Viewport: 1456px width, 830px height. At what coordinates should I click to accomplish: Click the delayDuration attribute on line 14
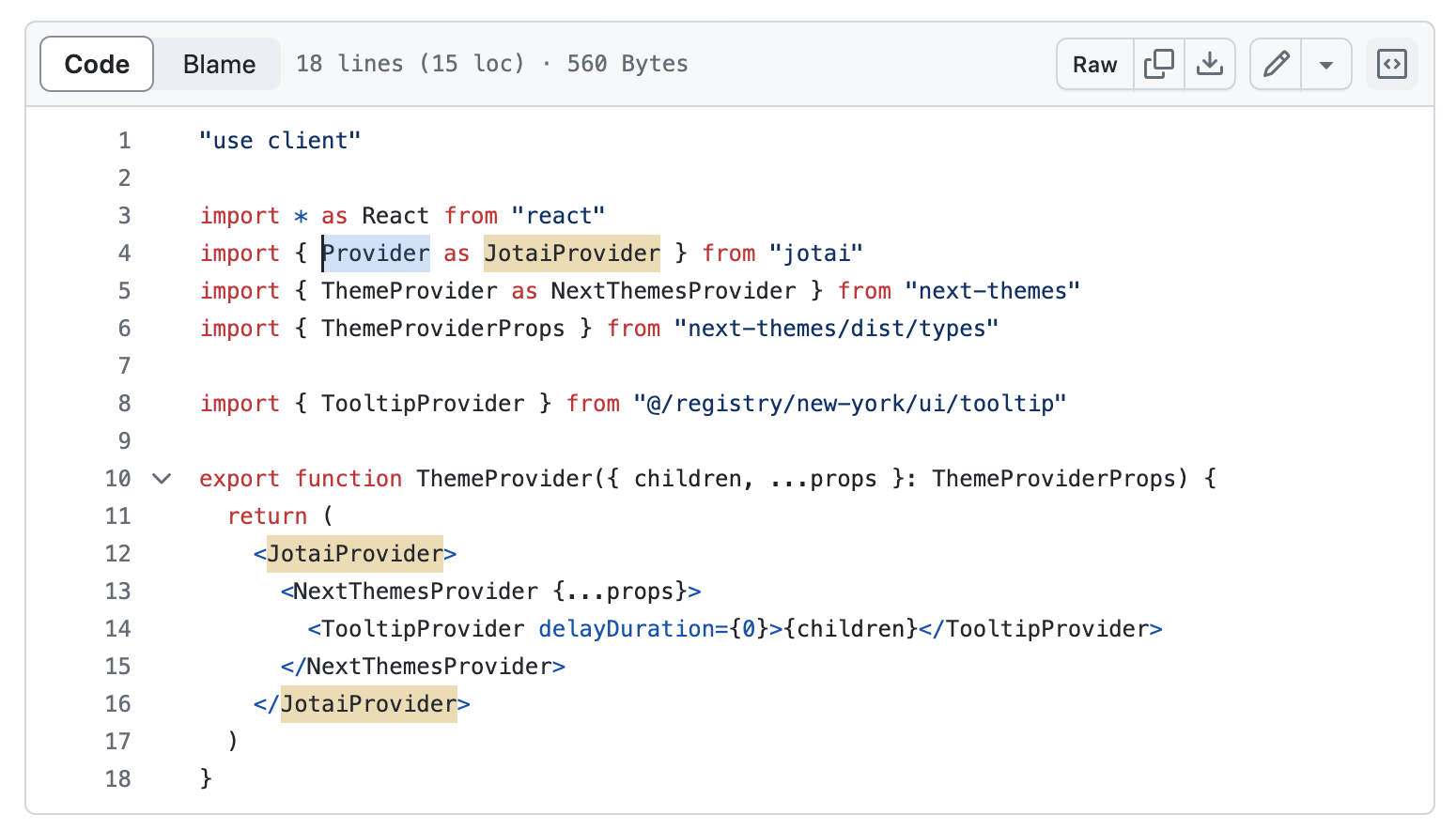pyautogui.click(x=627, y=629)
